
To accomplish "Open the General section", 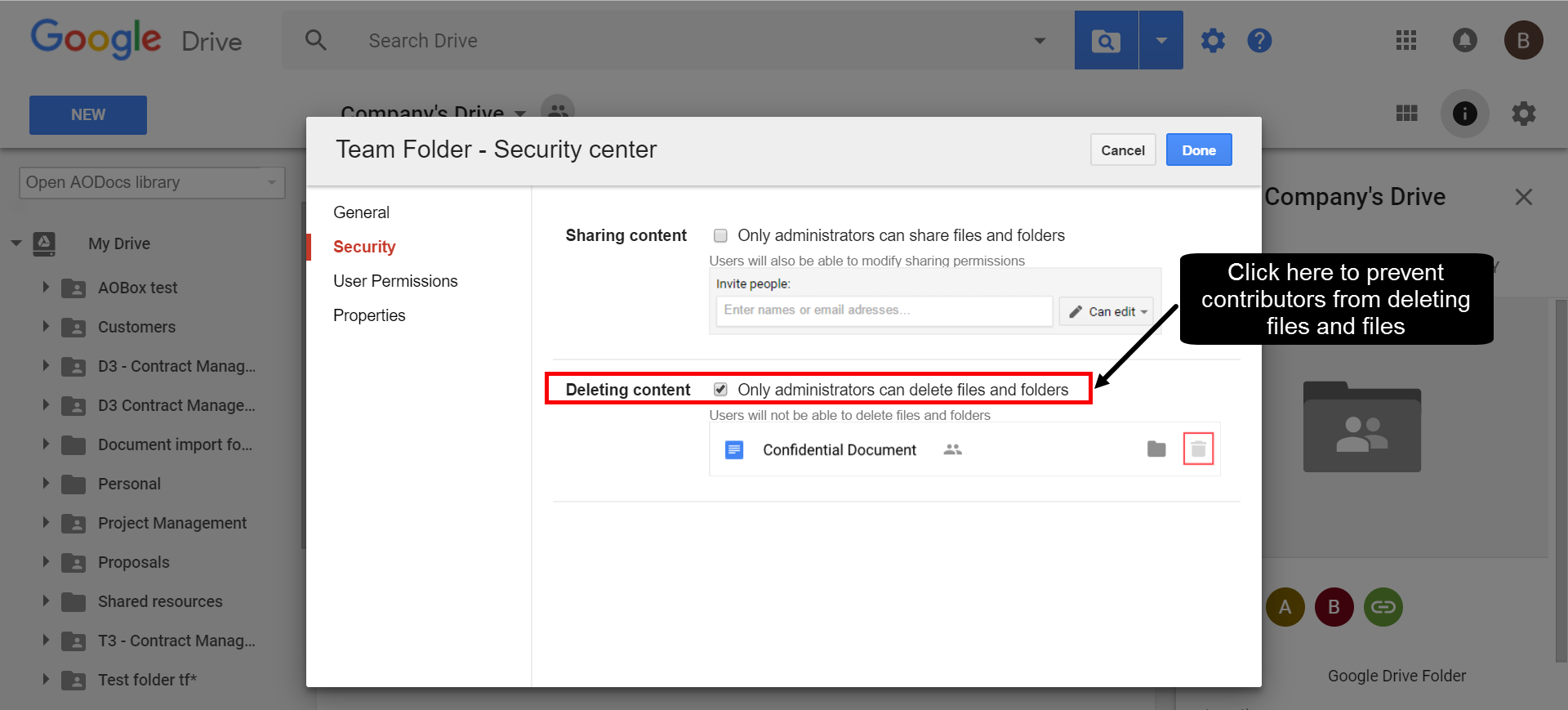I will [361, 212].
